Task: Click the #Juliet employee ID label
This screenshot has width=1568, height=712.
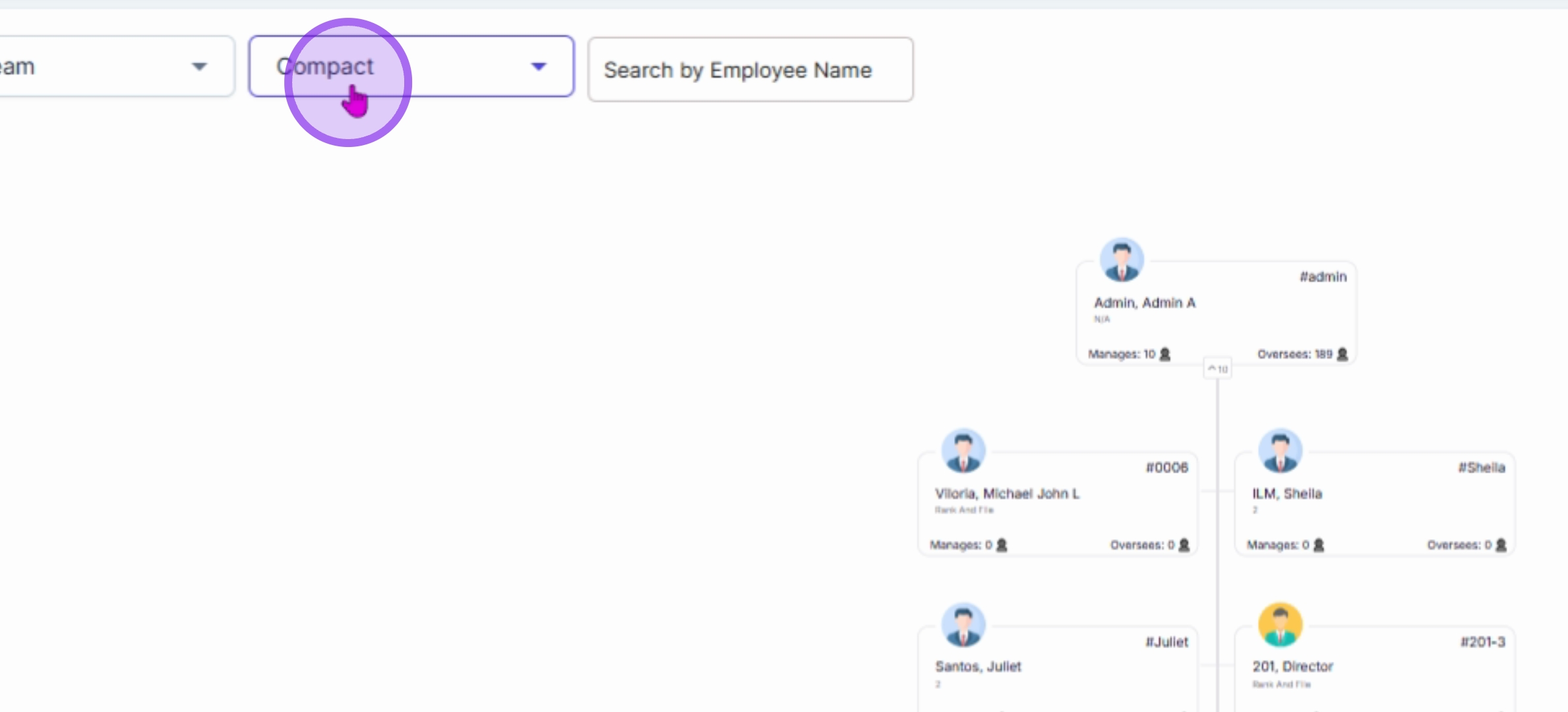Action: pos(1166,642)
